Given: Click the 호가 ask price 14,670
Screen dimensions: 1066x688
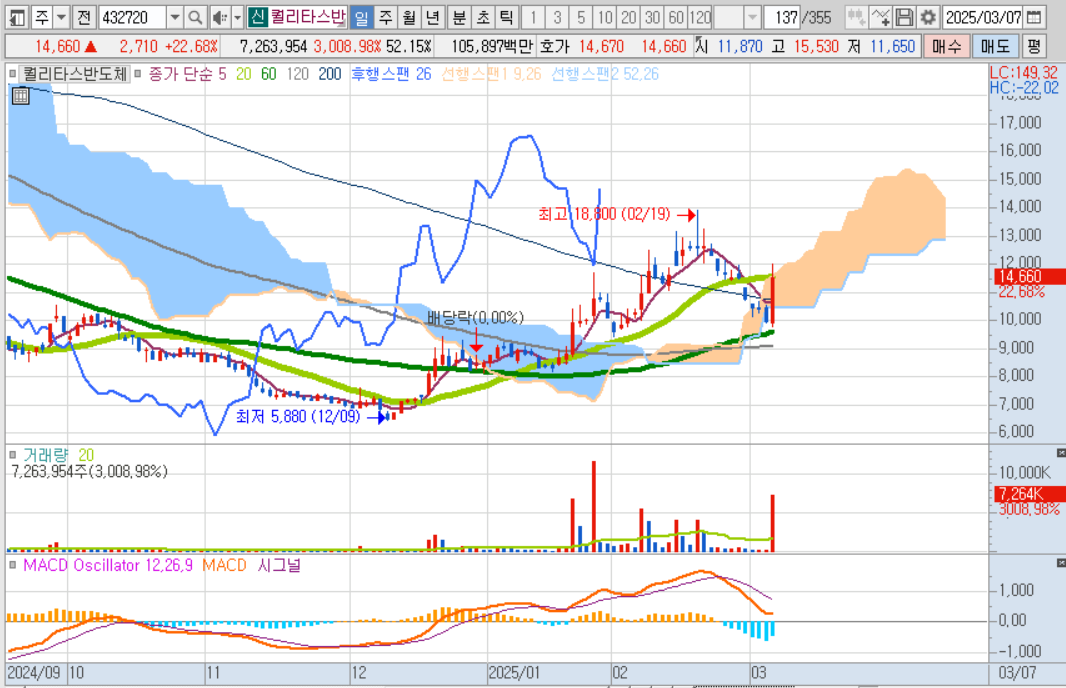Looking at the screenshot, I should click(602, 46).
